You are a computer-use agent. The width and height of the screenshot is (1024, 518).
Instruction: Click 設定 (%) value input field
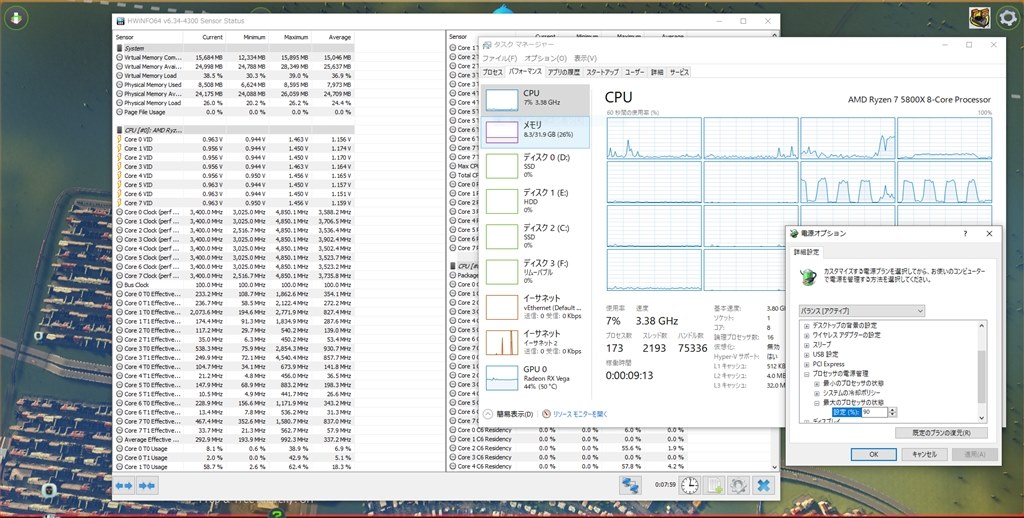(874, 413)
